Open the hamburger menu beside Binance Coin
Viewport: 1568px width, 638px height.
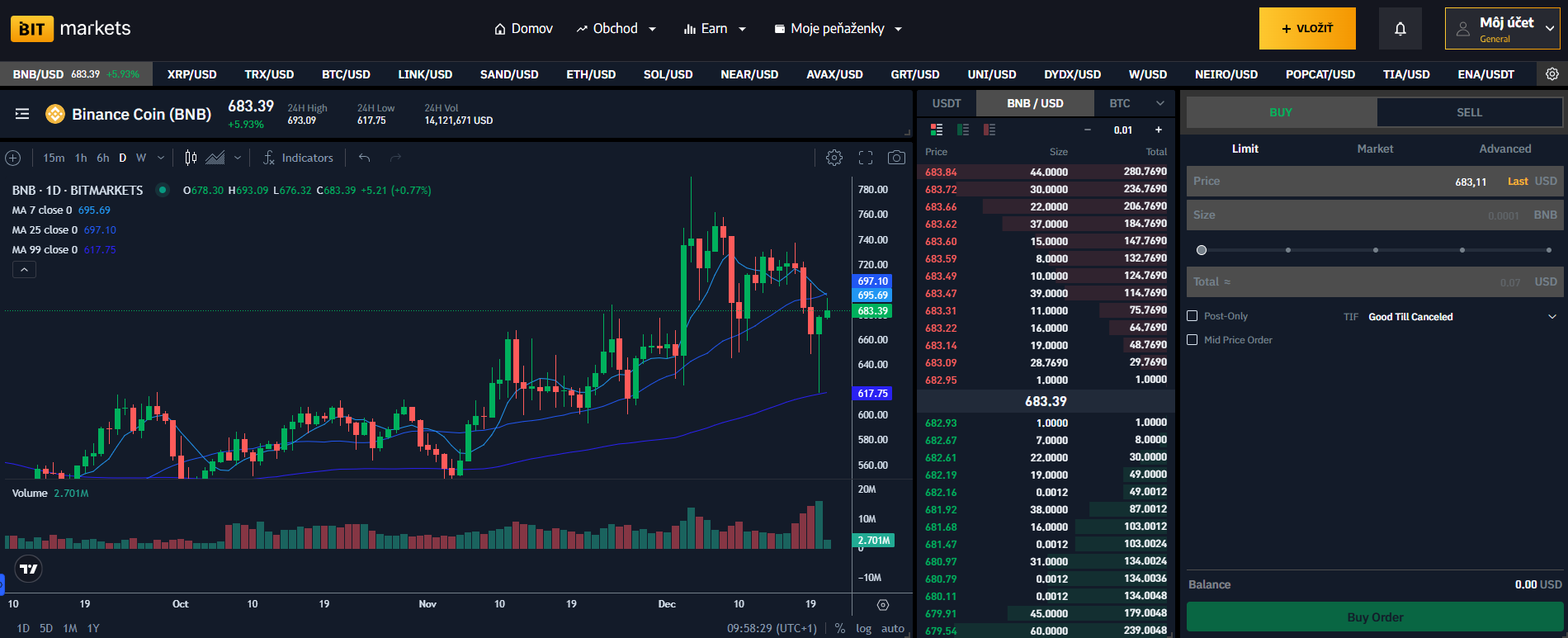pyautogui.click(x=22, y=114)
